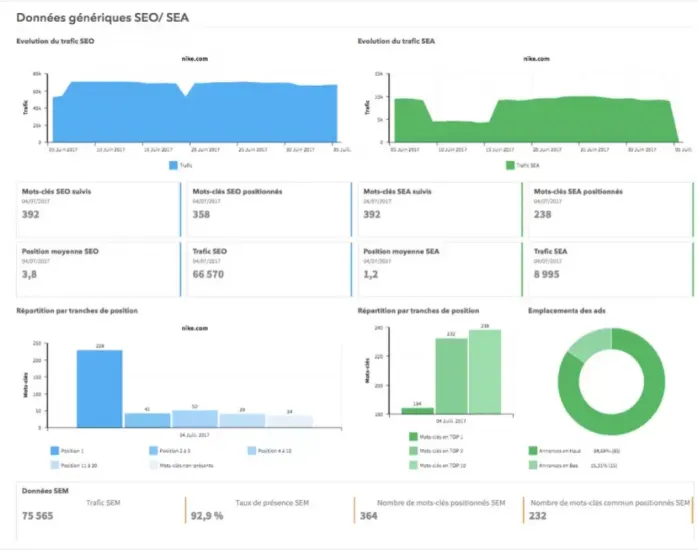Select the tall blue bar labeled 228
This screenshot has height=550, width=698.
(x=100, y=389)
